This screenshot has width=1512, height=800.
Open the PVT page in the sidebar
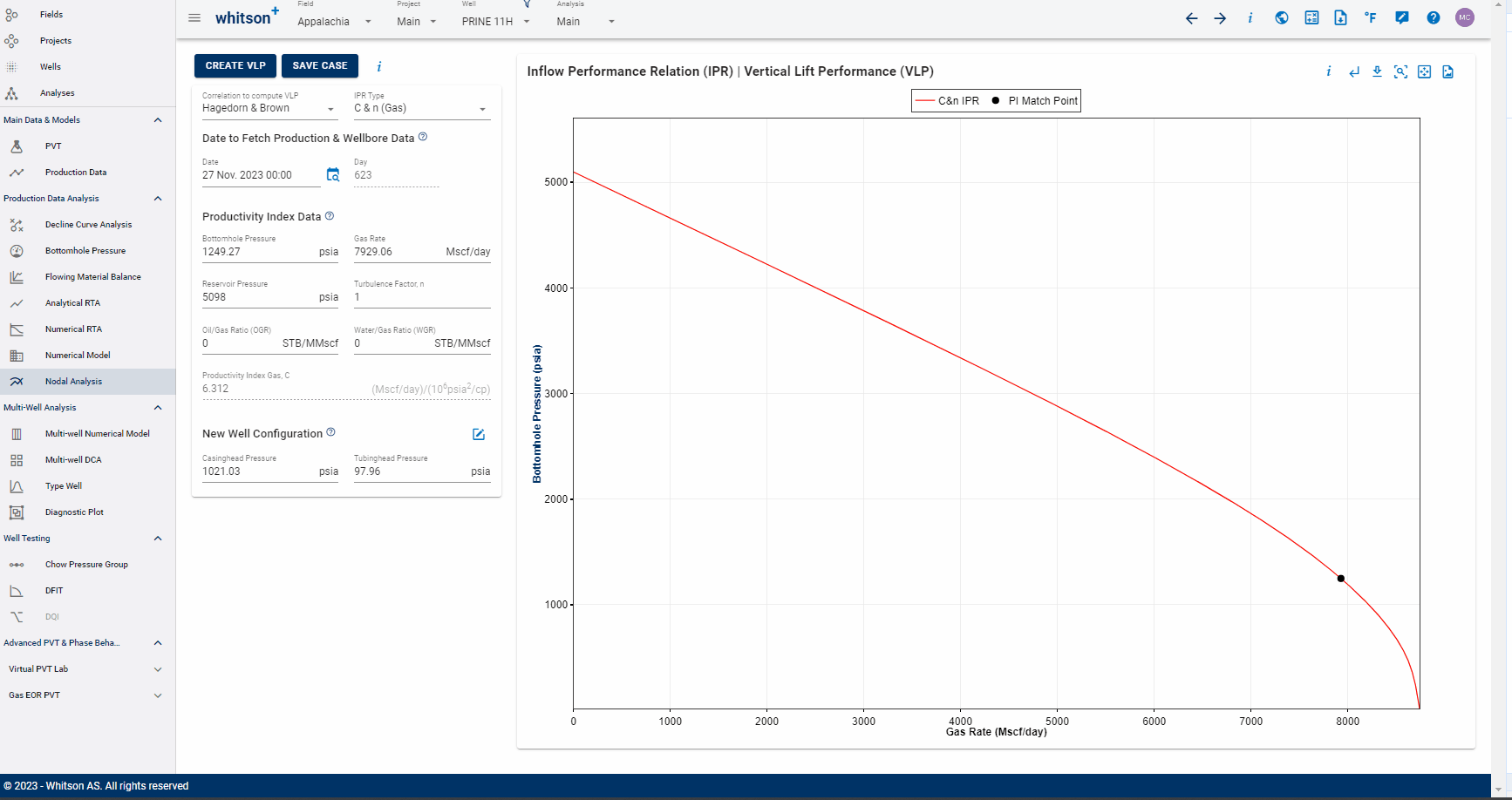coord(87,146)
